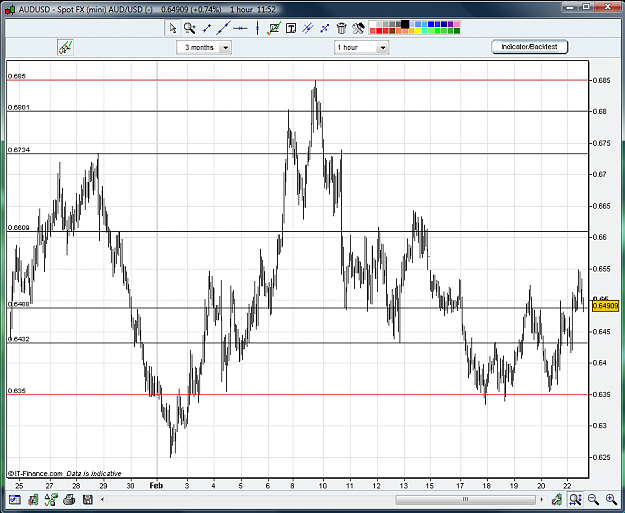Pick the yellow color swatch
Viewport: 625px width, 513px height.
click(418, 31)
